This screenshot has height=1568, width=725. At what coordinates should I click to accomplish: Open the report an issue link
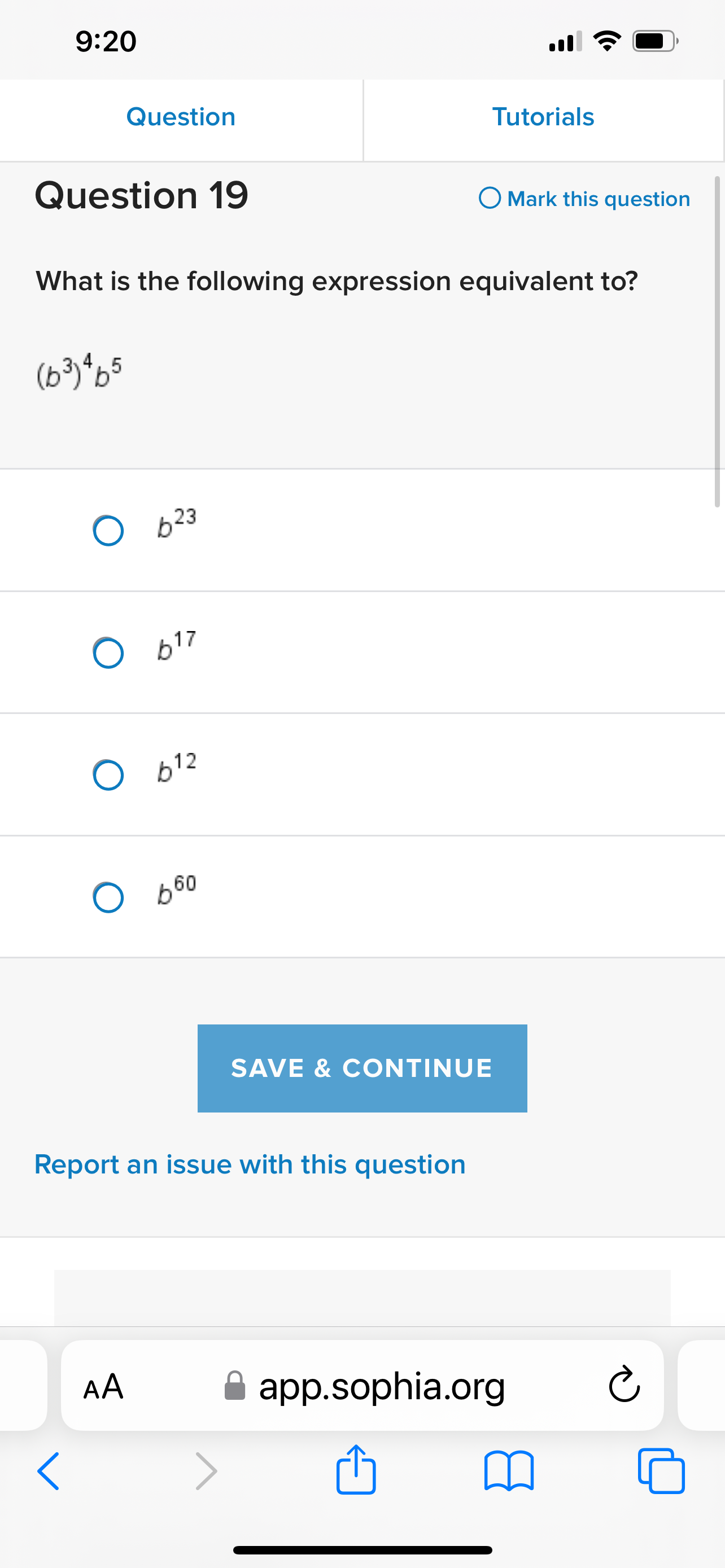click(x=250, y=1164)
